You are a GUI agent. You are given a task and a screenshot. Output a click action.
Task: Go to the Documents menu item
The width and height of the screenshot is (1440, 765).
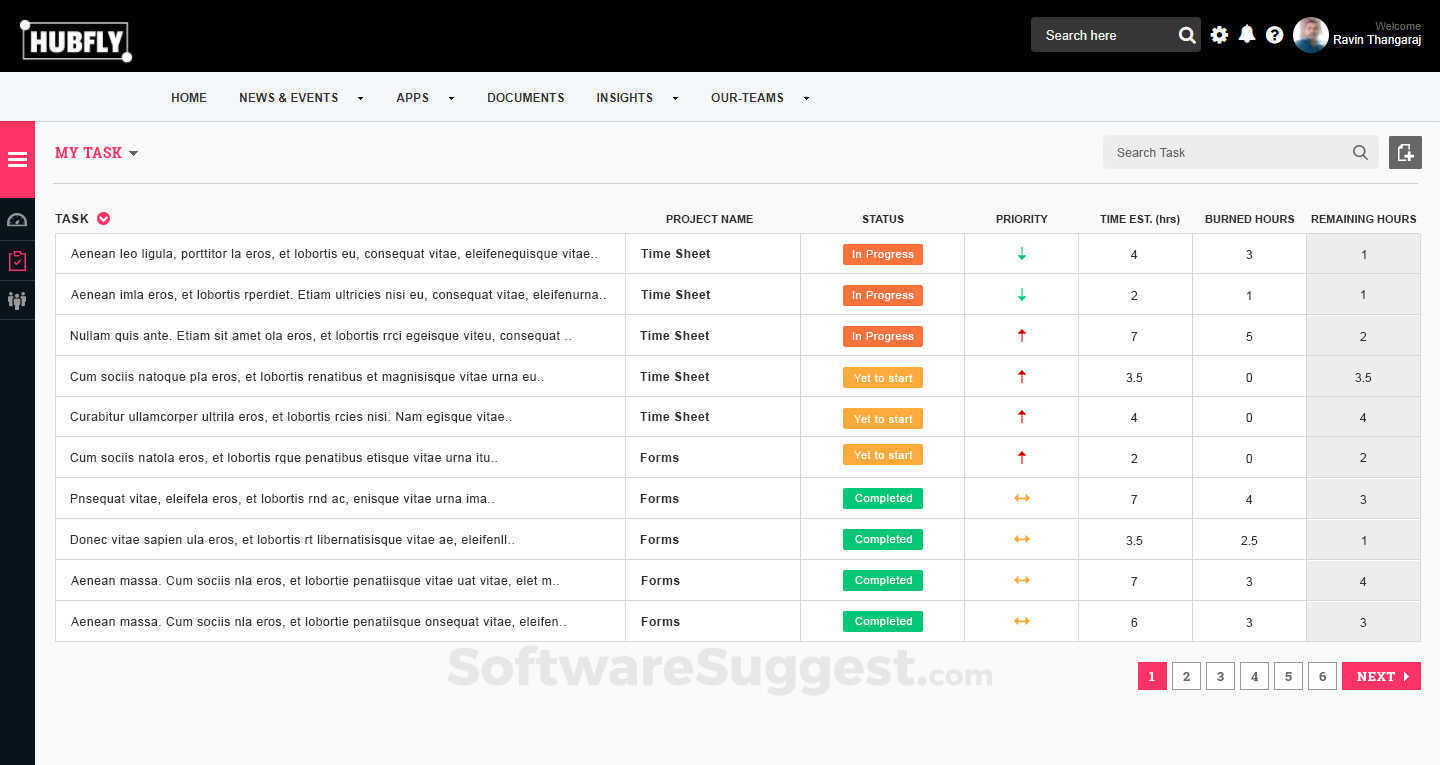click(x=525, y=98)
